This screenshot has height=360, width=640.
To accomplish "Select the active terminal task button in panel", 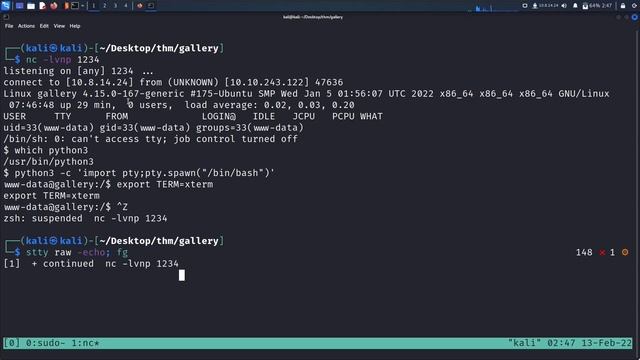I will point(151,6).
